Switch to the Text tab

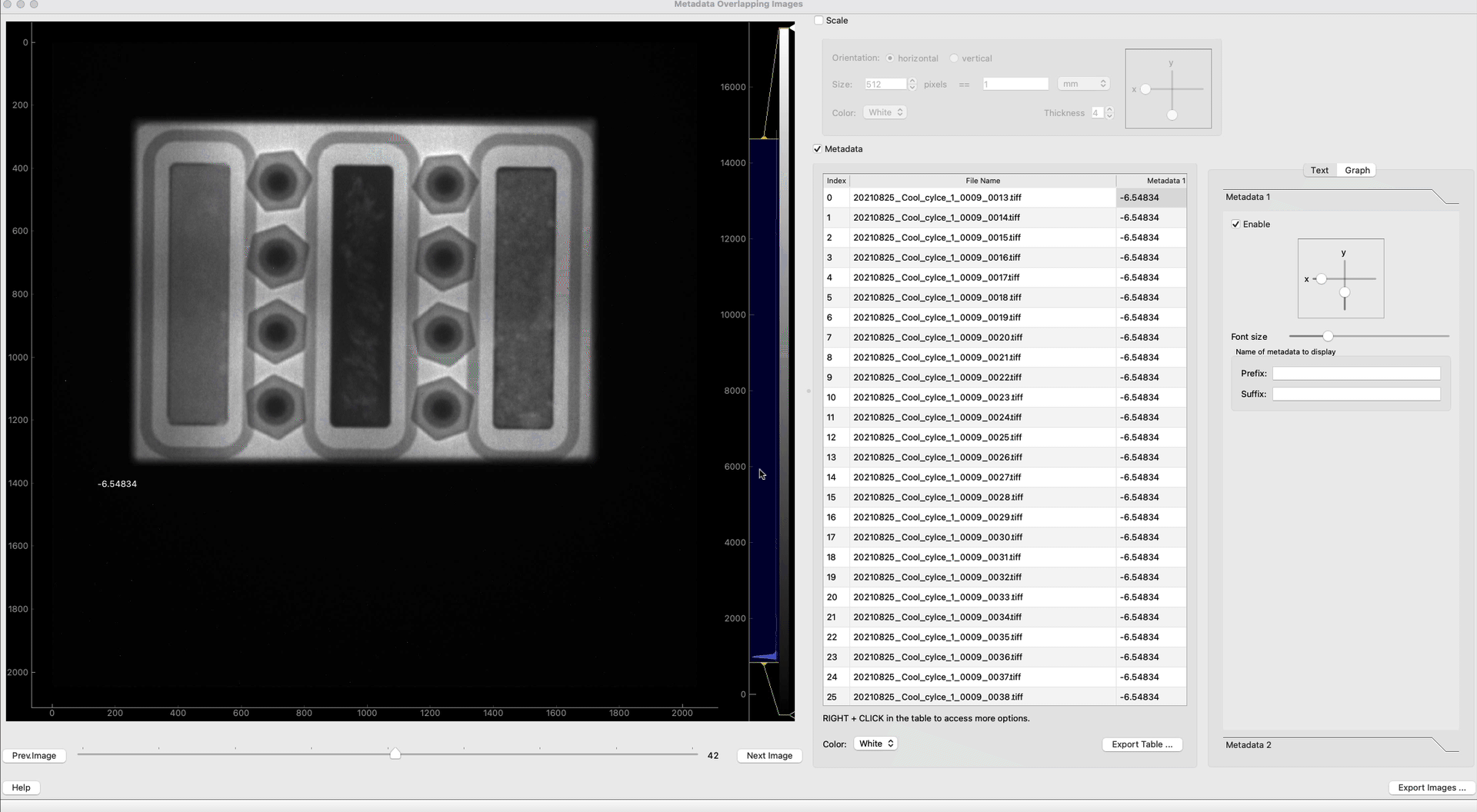tap(1319, 170)
